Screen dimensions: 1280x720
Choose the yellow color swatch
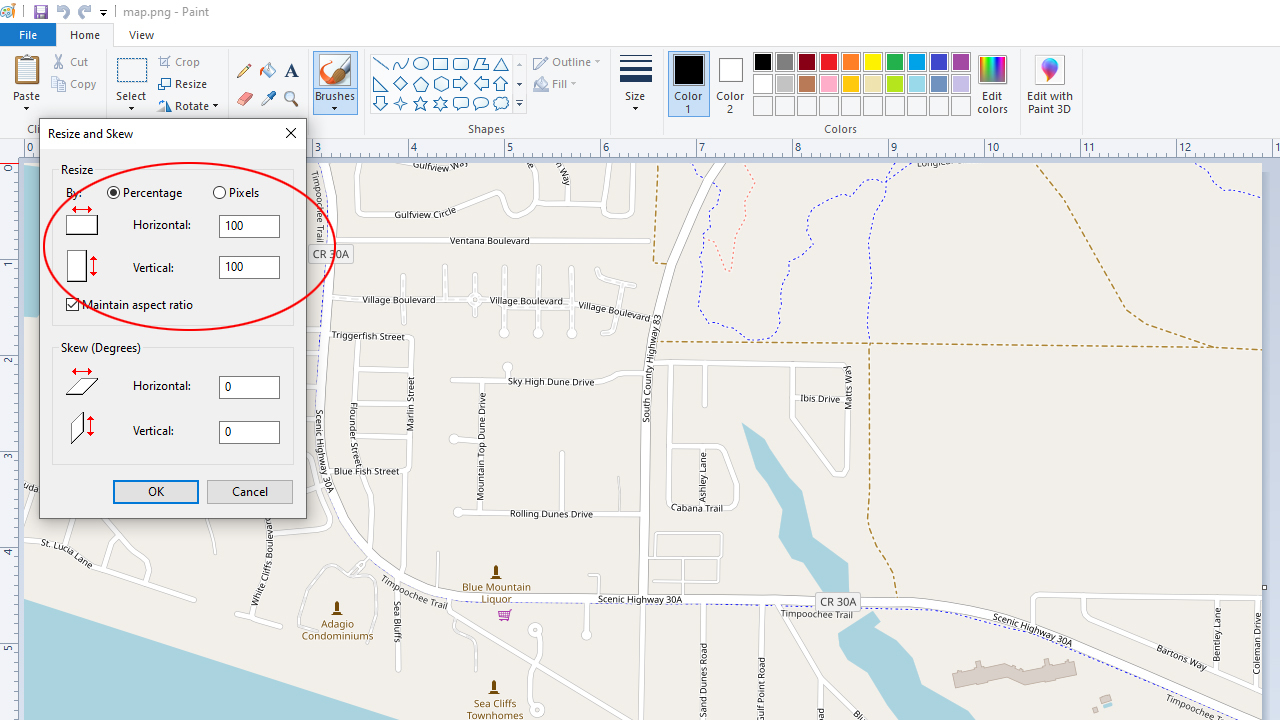click(x=873, y=62)
